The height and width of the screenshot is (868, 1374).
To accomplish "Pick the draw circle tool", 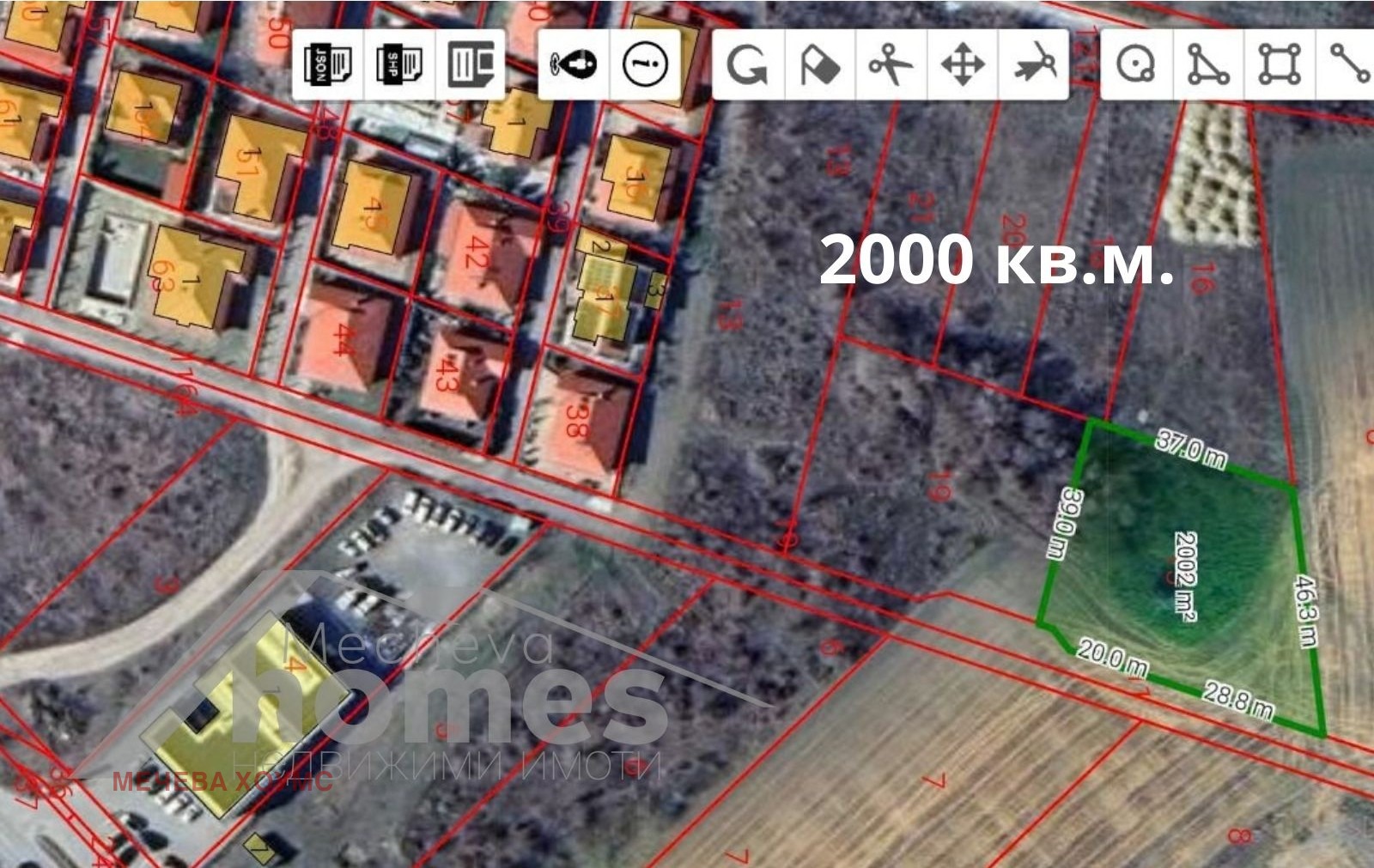I will click(1135, 64).
